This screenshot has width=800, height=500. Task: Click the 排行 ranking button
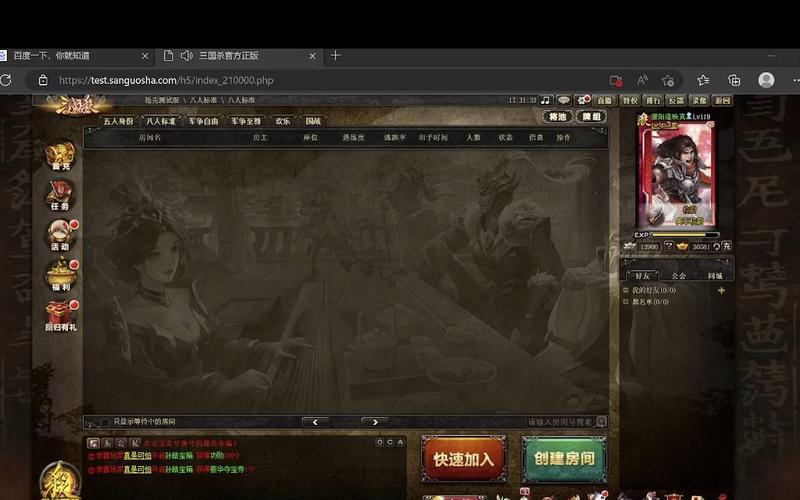653,101
